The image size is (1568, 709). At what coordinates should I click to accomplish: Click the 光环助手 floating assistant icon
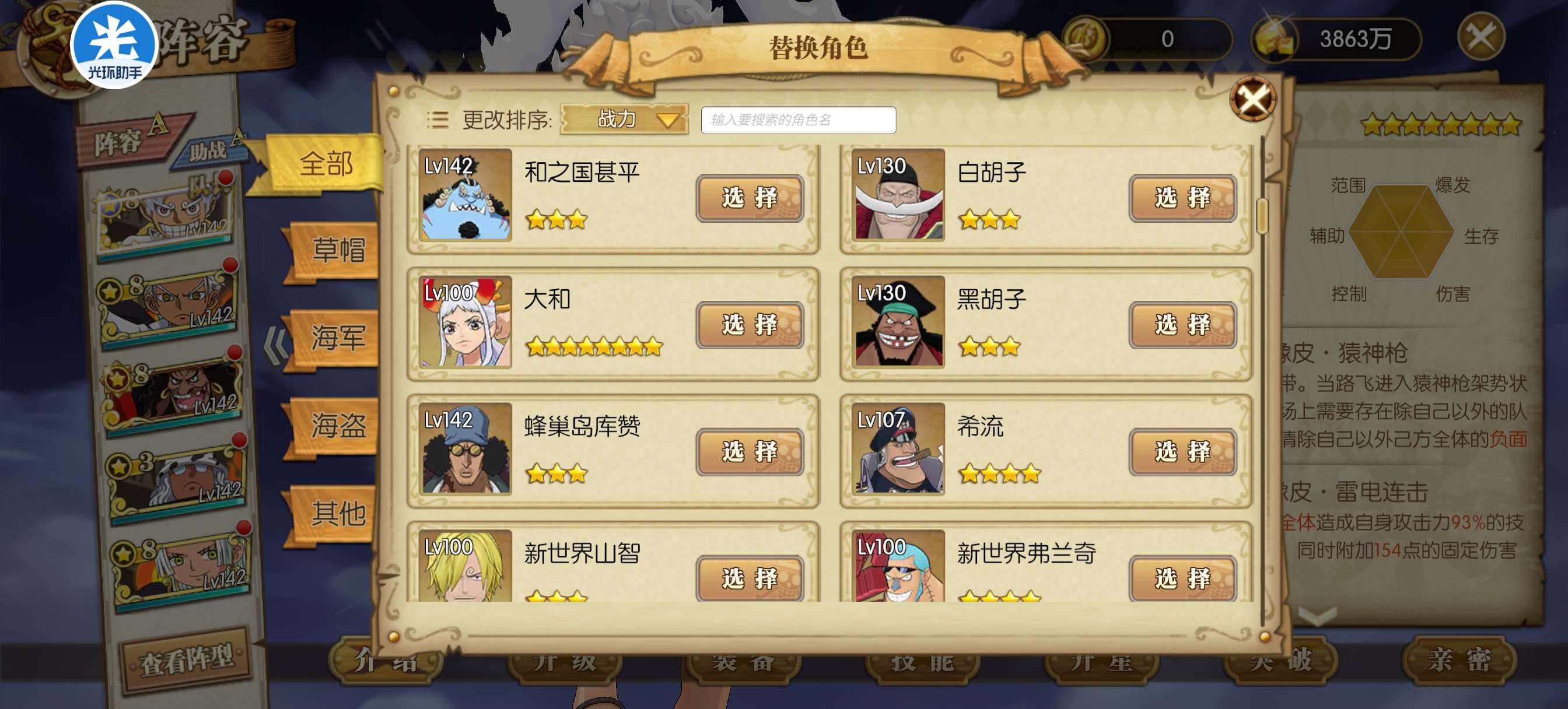(114, 45)
